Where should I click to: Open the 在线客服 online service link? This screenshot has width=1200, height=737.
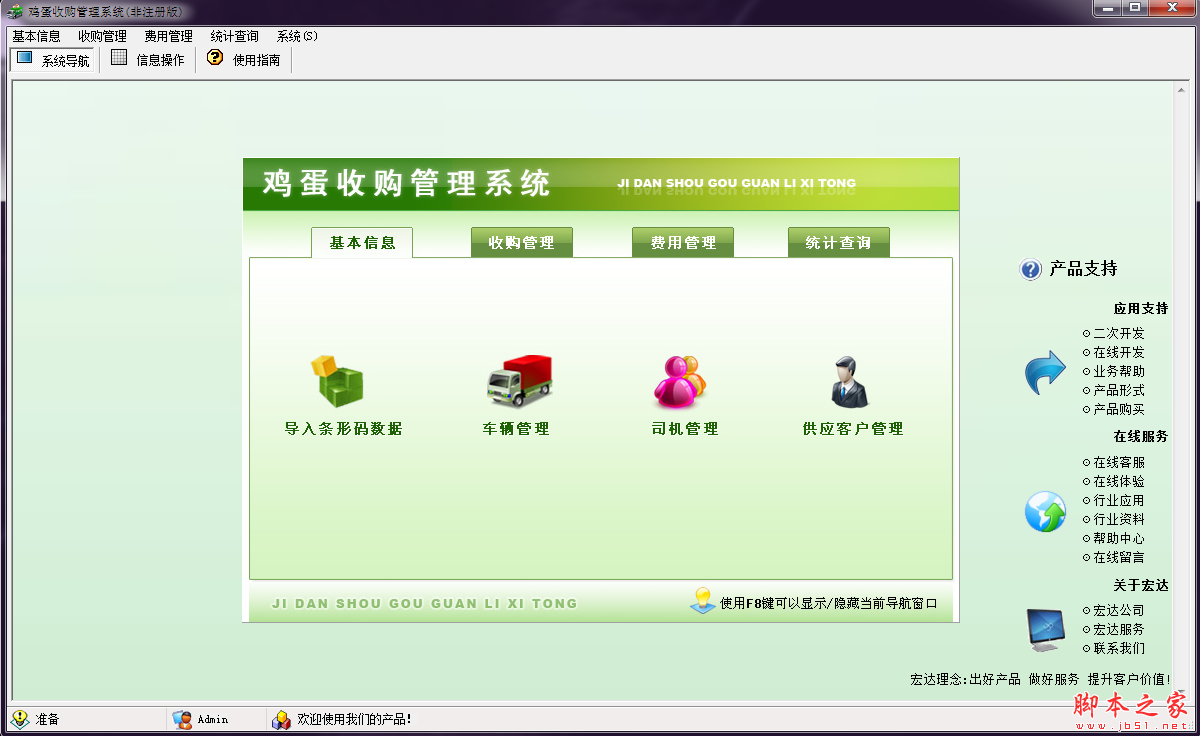click(1119, 462)
